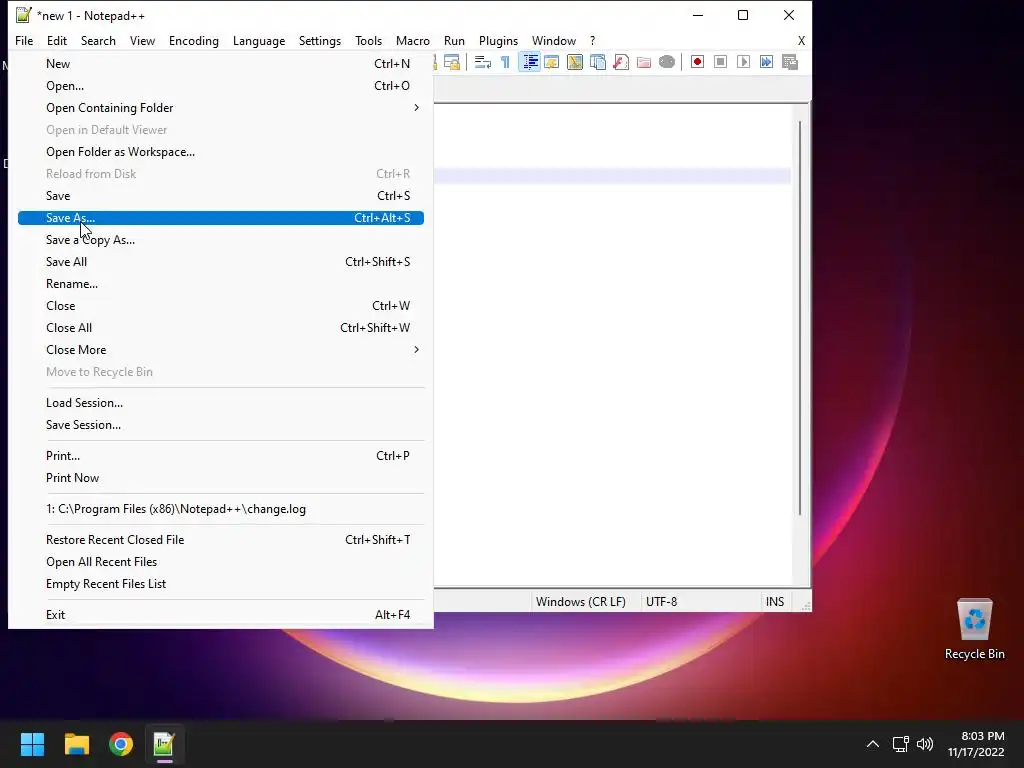Open Windows Start menu
Viewport: 1024px width, 768px height.
coord(32,744)
